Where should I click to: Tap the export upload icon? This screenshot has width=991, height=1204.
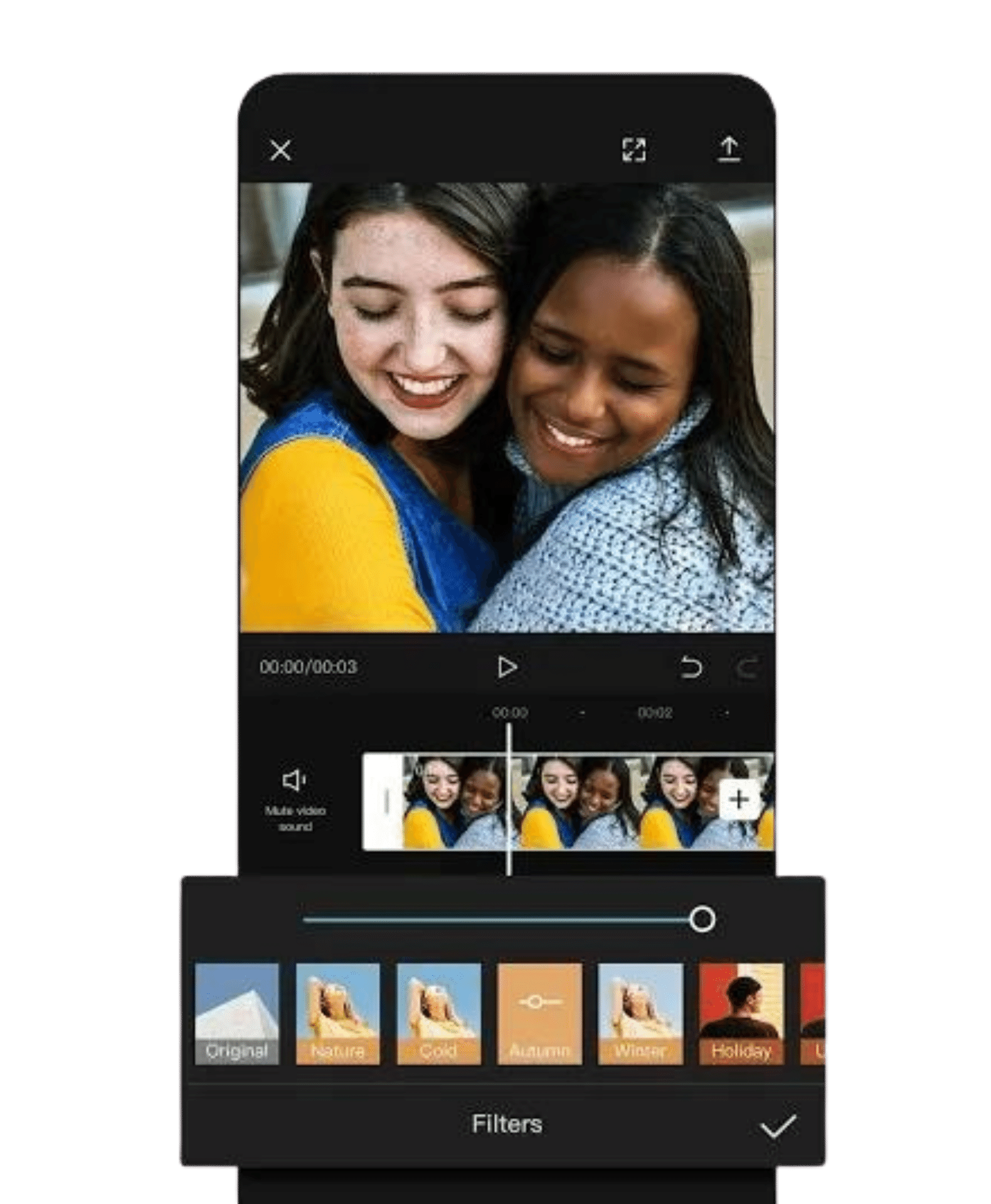tap(729, 150)
